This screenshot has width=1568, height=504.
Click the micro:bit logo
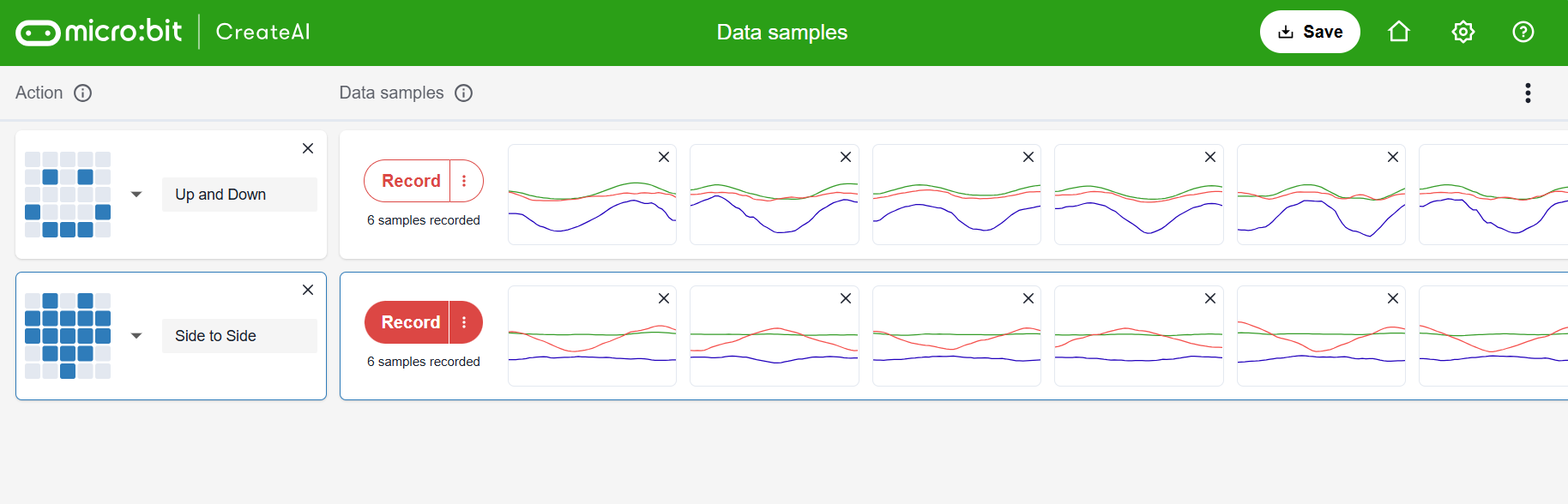click(x=99, y=32)
